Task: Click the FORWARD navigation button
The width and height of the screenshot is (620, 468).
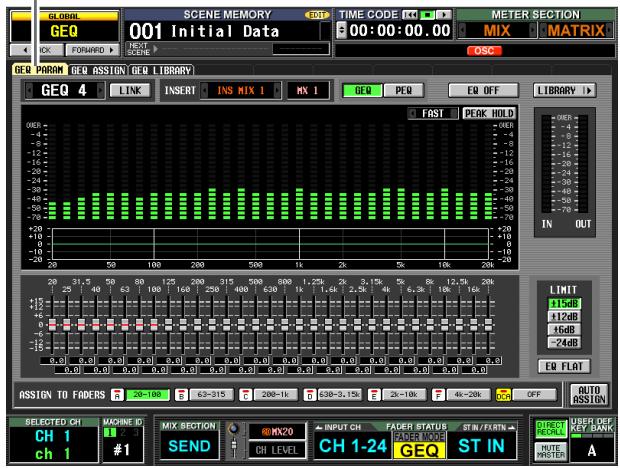Action: click(x=92, y=50)
